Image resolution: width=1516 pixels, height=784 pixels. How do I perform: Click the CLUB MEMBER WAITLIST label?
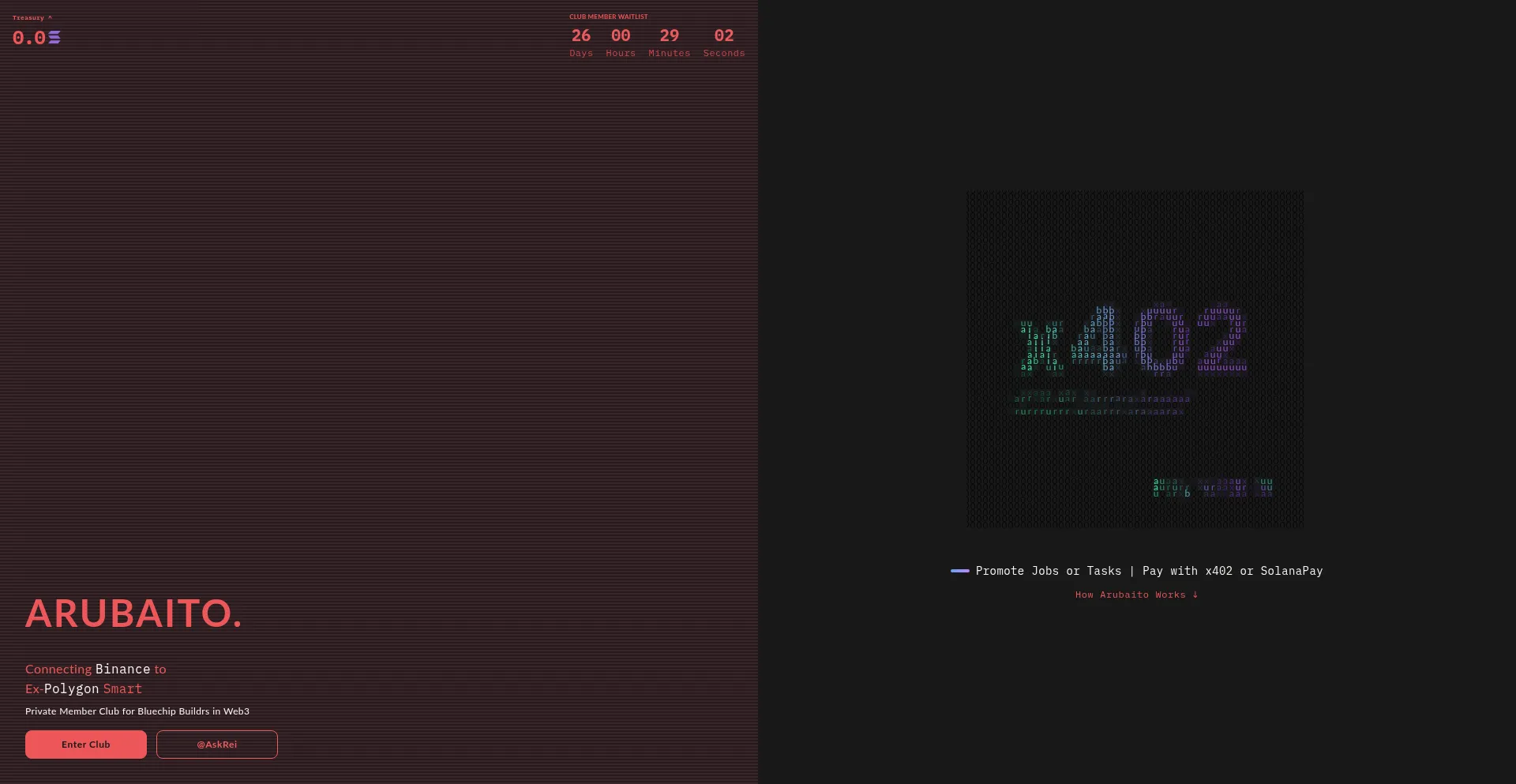pos(608,17)
